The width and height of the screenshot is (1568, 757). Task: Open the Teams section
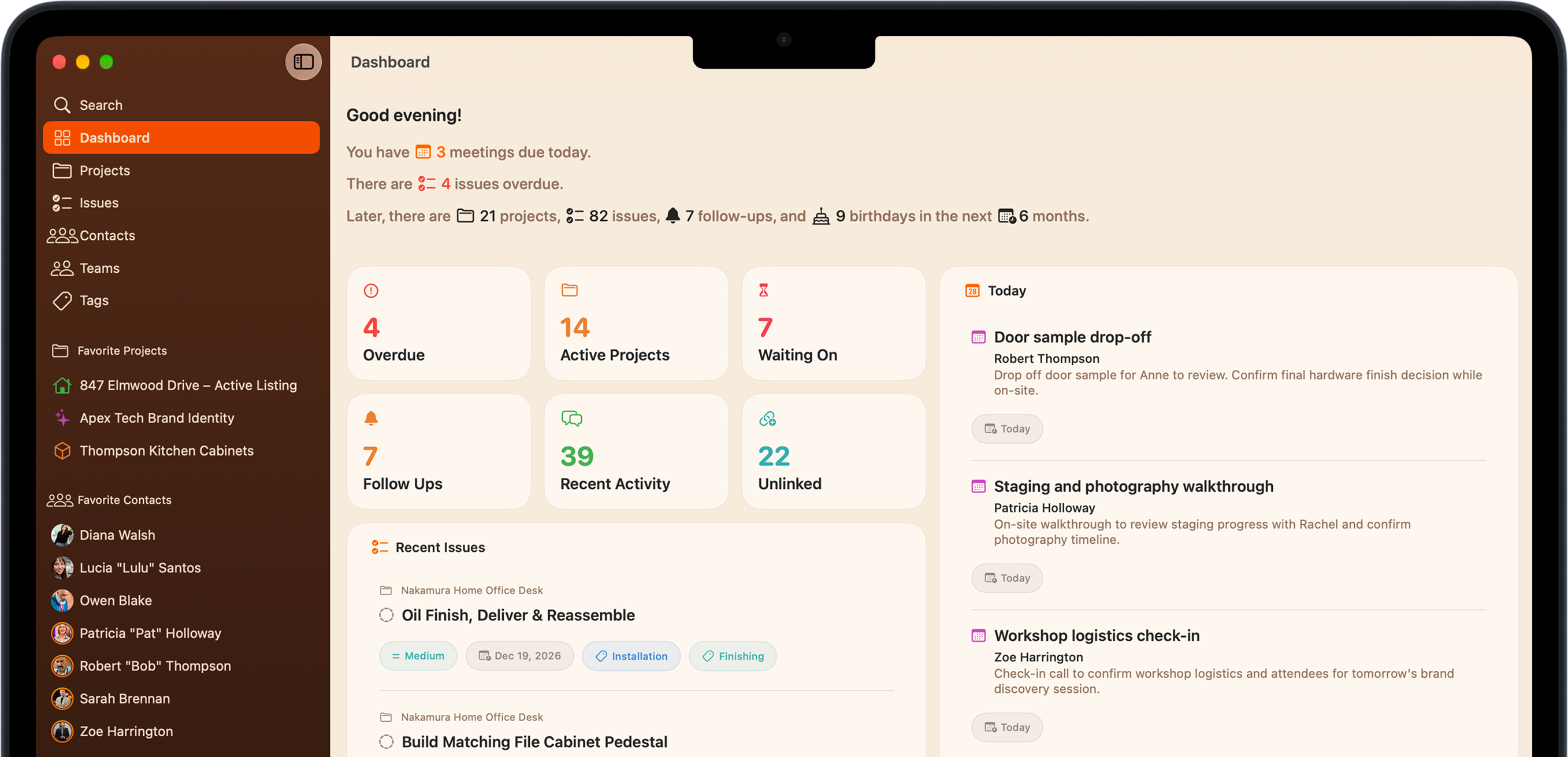[181, 268]
